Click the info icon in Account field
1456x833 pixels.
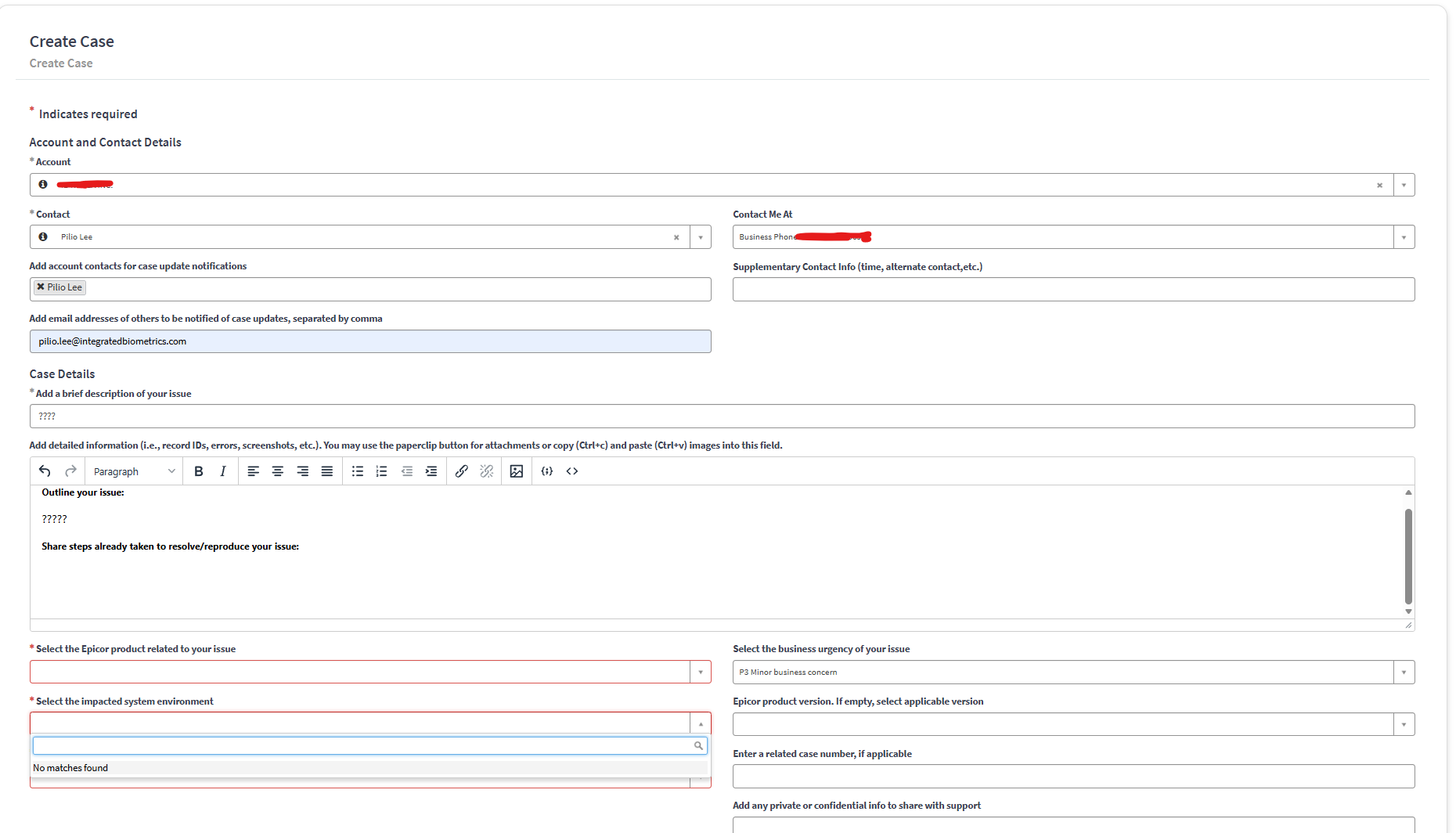pyautogui.click(x=43, y=185)
